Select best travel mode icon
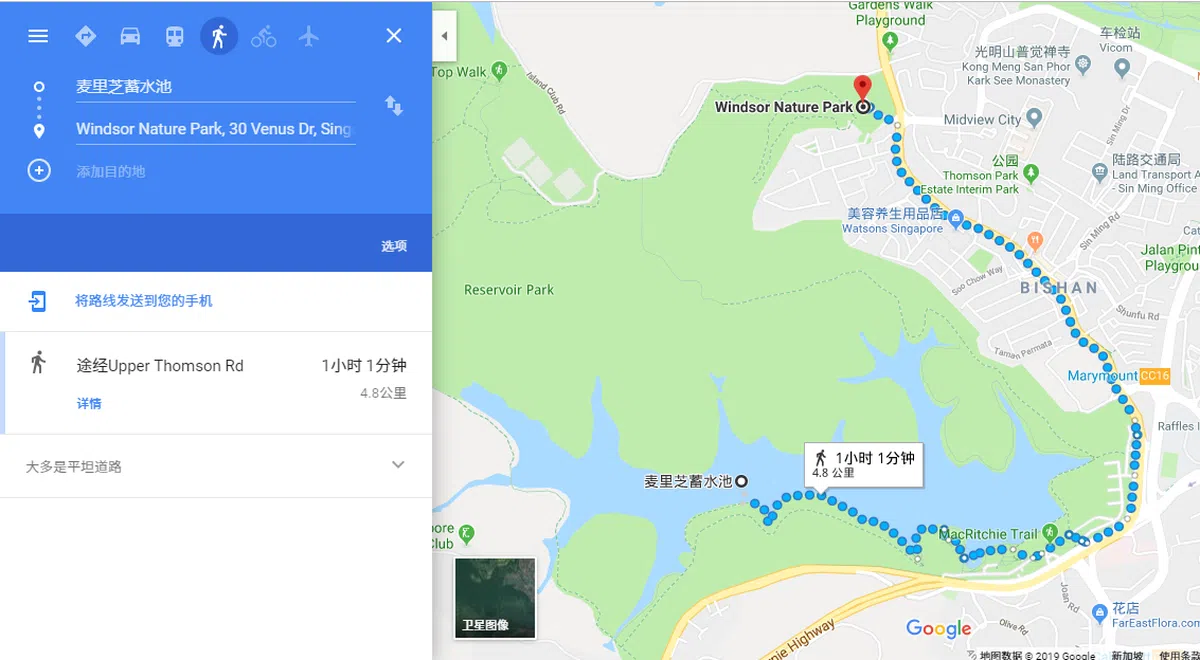This screenshot has height=660, width=1200. 86,36
